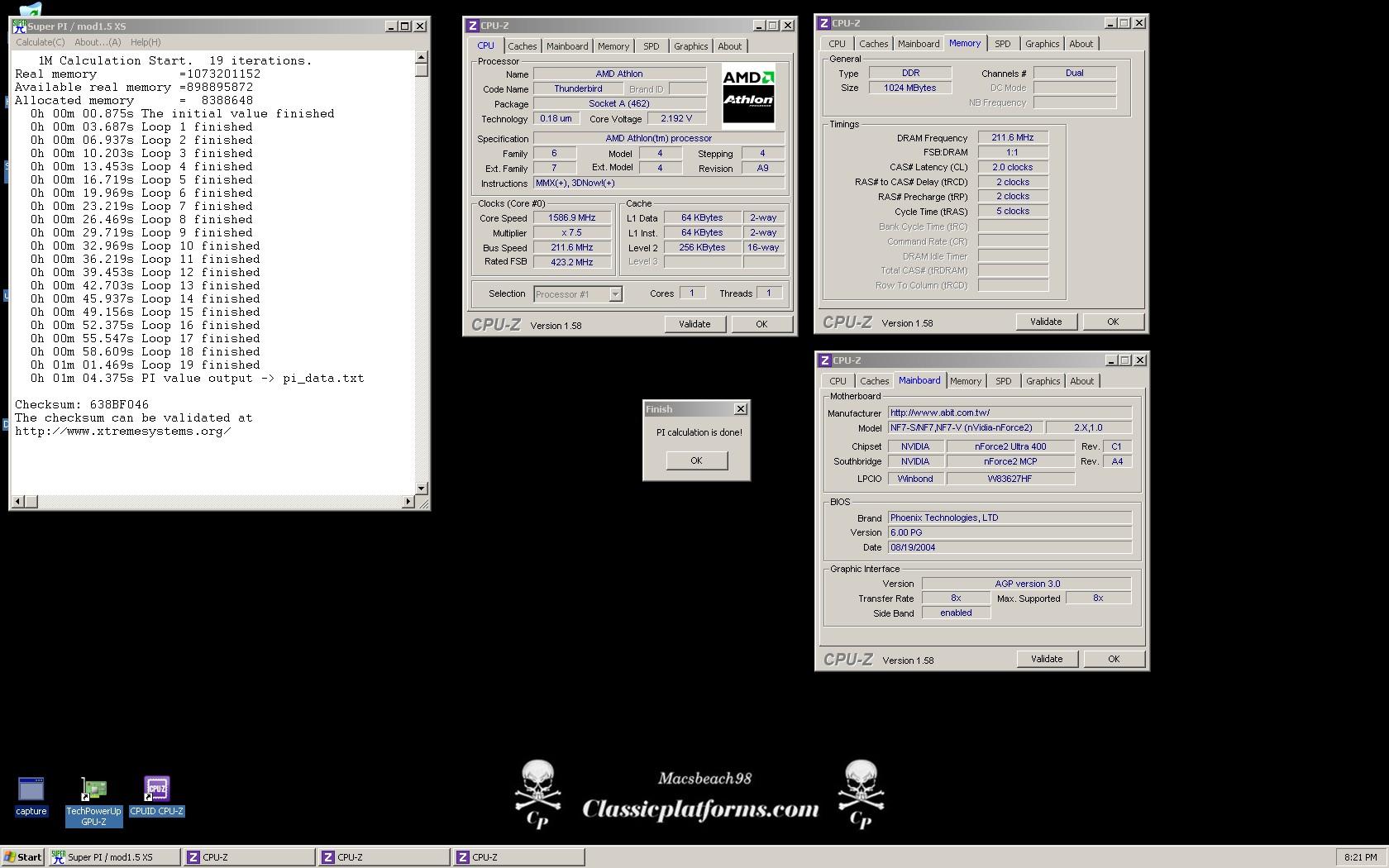The width and height of the screenshot is (1389, 868).
Task: Switch to Memory tab in CPU-Z CPU window
Action: 613,46
